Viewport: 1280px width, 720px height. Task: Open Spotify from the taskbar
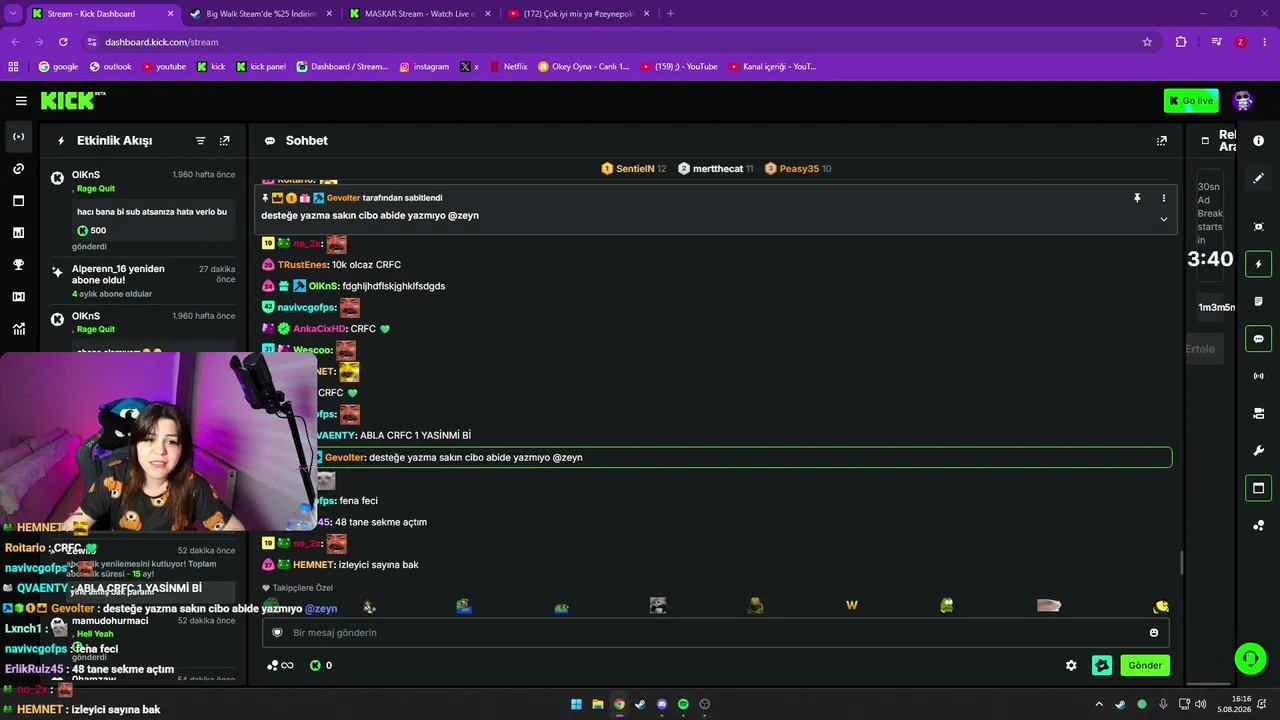pos(683,704)
